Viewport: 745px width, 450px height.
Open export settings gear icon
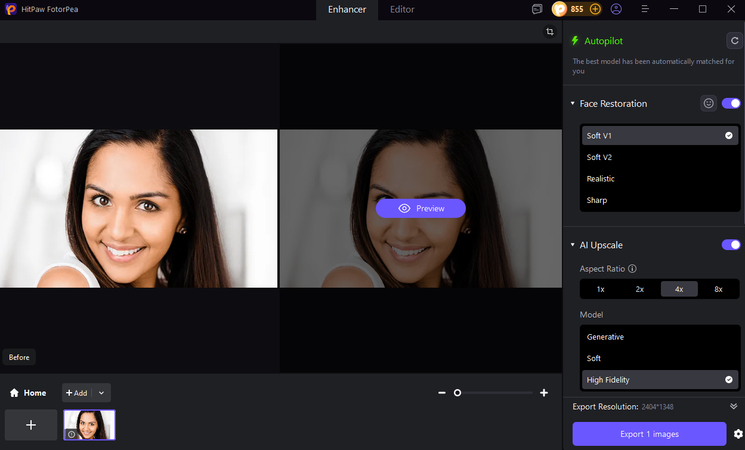tap(738, 434)
